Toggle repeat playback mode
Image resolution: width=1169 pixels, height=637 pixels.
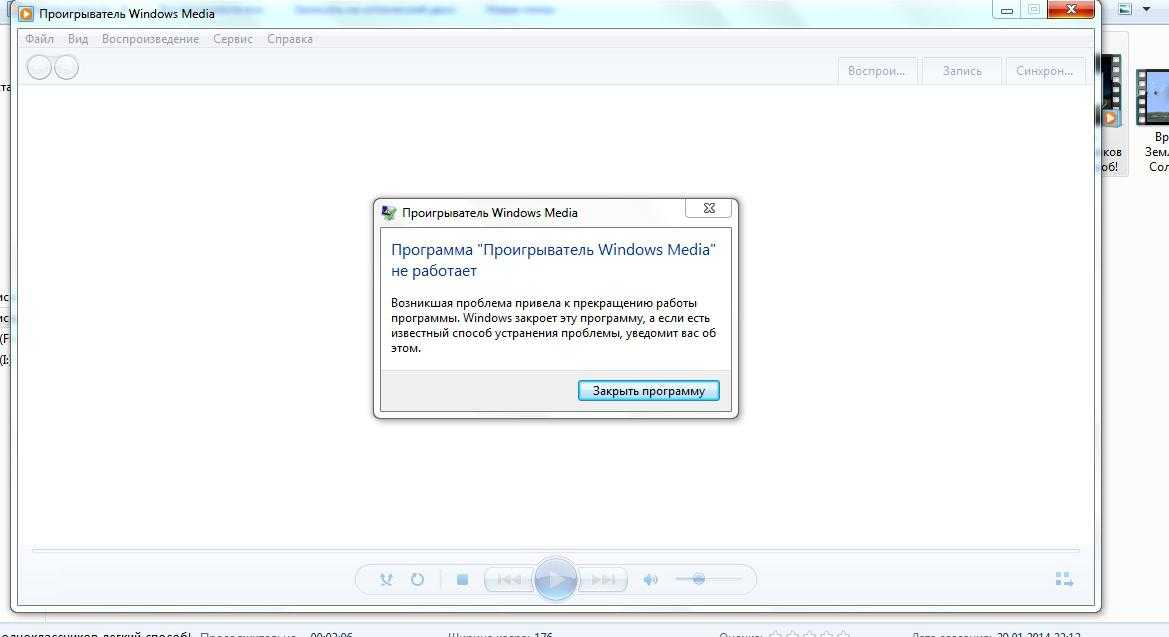[418, 580]
